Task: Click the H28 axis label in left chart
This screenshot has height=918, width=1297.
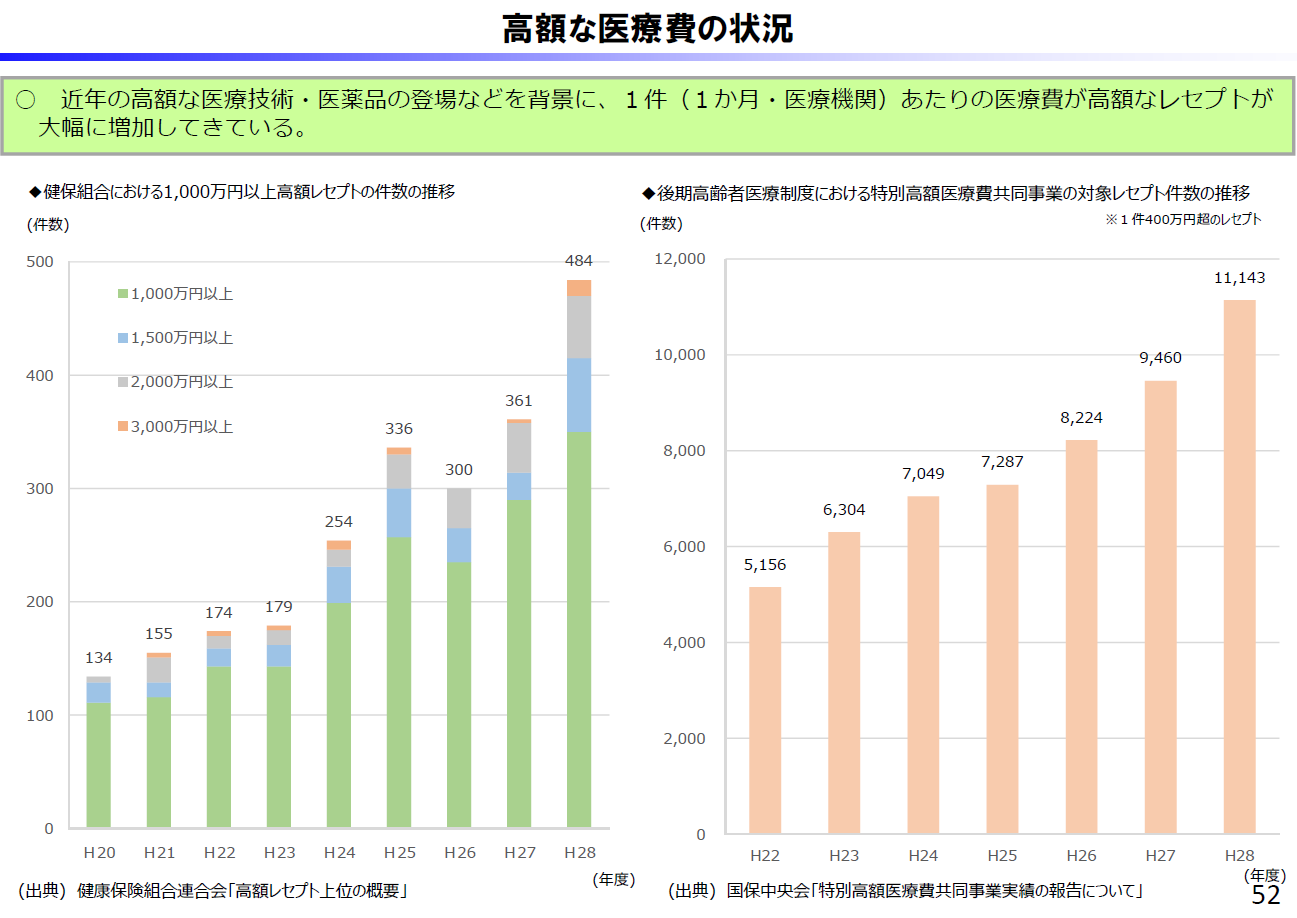Action: click(579, 853)
